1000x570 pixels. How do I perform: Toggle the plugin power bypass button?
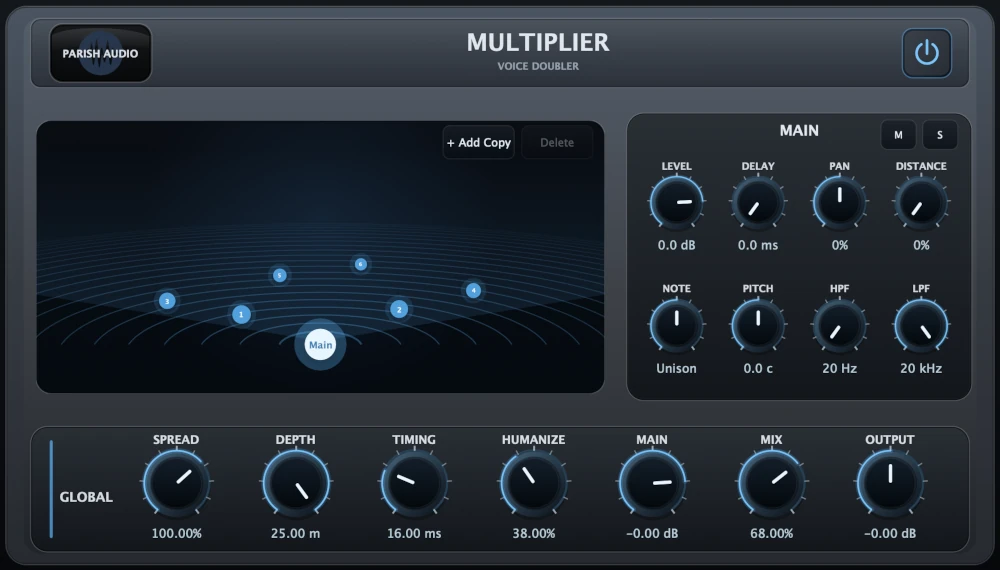click(927, 53)
